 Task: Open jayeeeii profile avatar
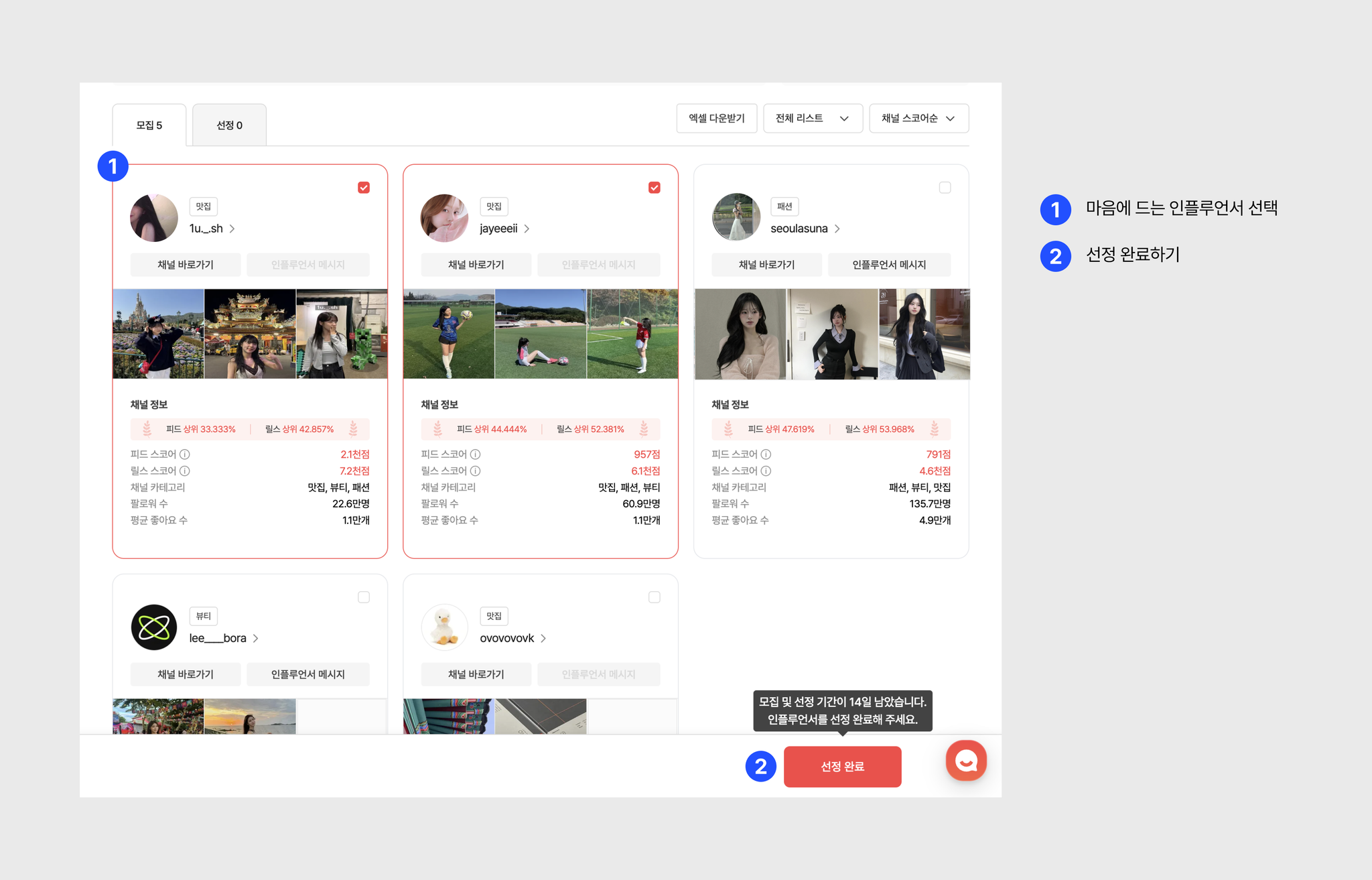tap(444, 218)
